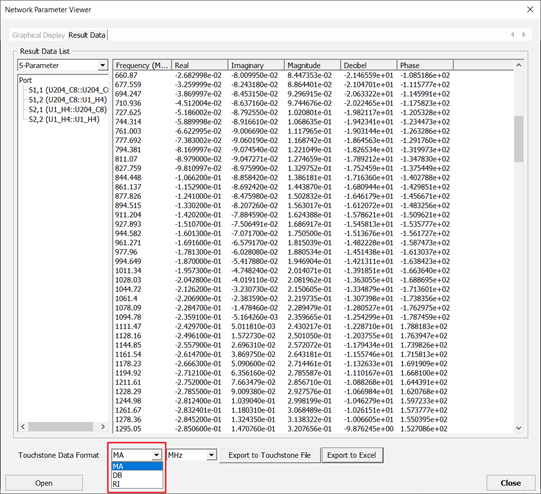Click Decibel value -9.876245e+00

[368, 429]
